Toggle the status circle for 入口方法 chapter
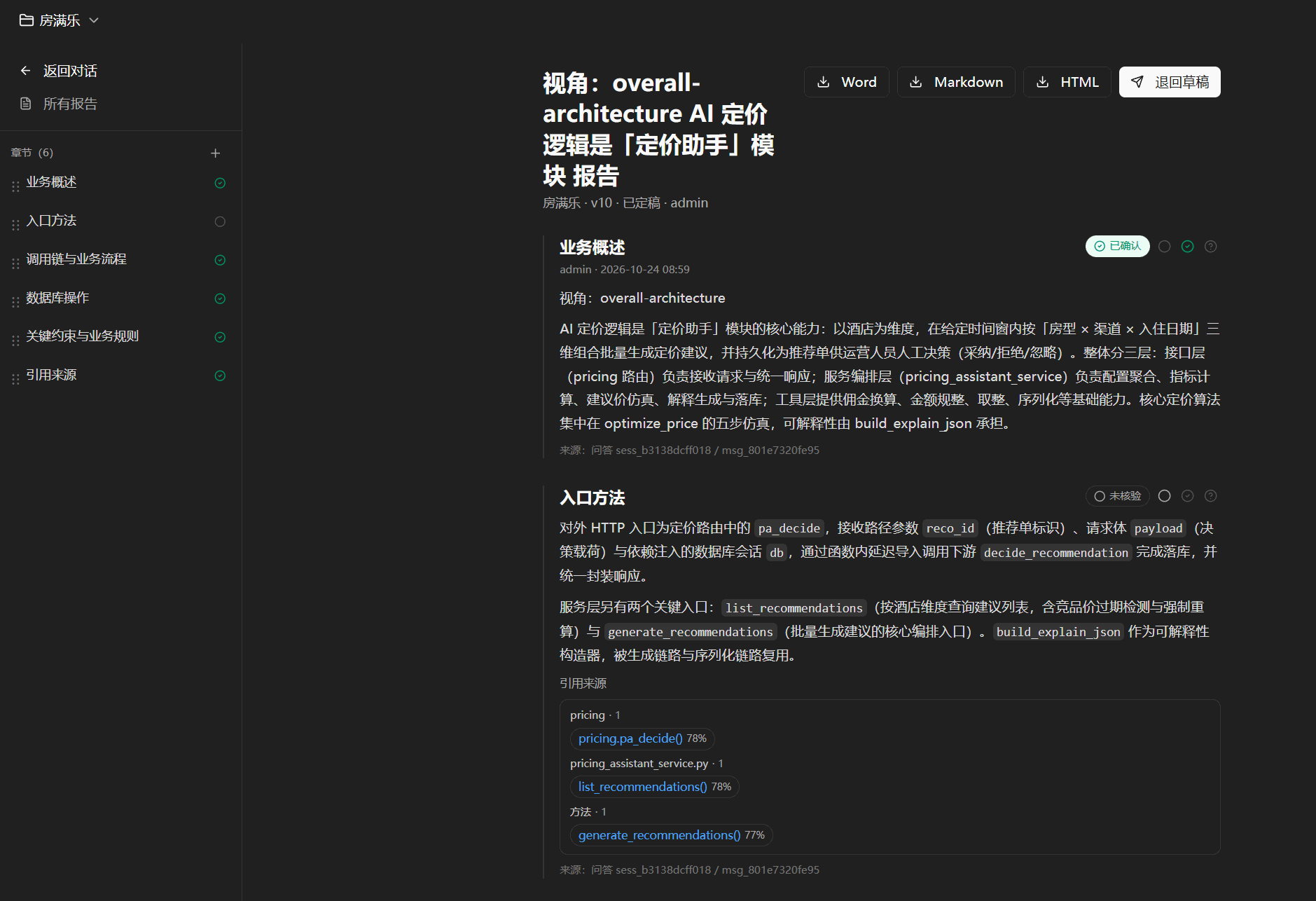This screenshot has width=1316, height=901. pos(220,221)
